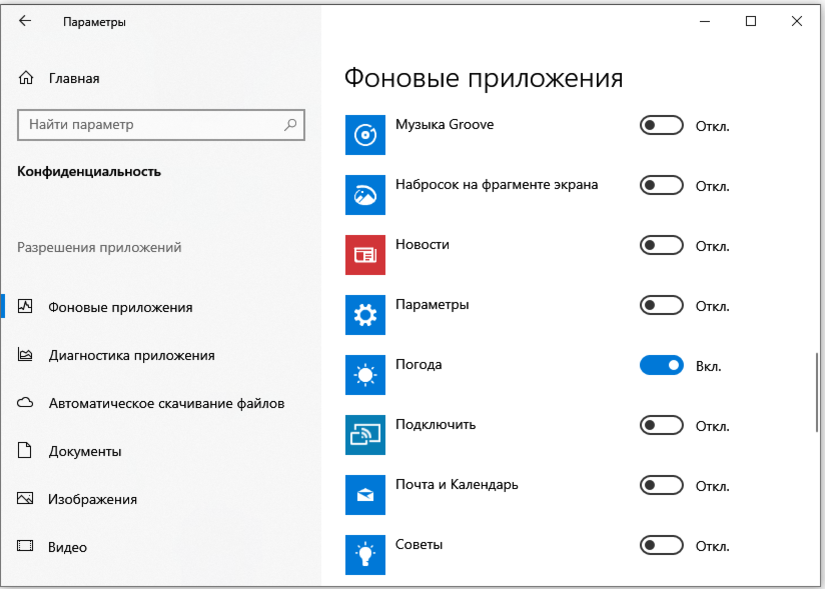The image size is (825, 589).
Task: Click the Найти параметр search field
Action: pyautogui.click(x=161, y=125)
